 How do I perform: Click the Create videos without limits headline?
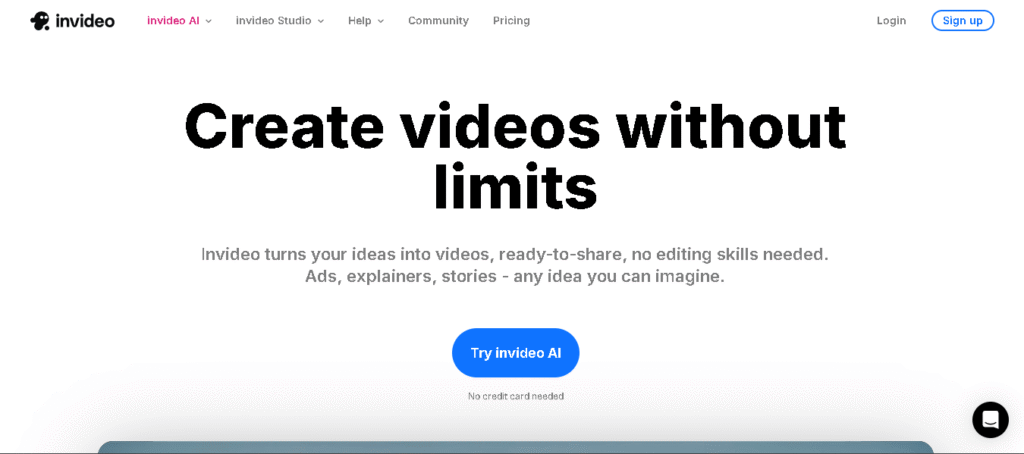(515, 127)
